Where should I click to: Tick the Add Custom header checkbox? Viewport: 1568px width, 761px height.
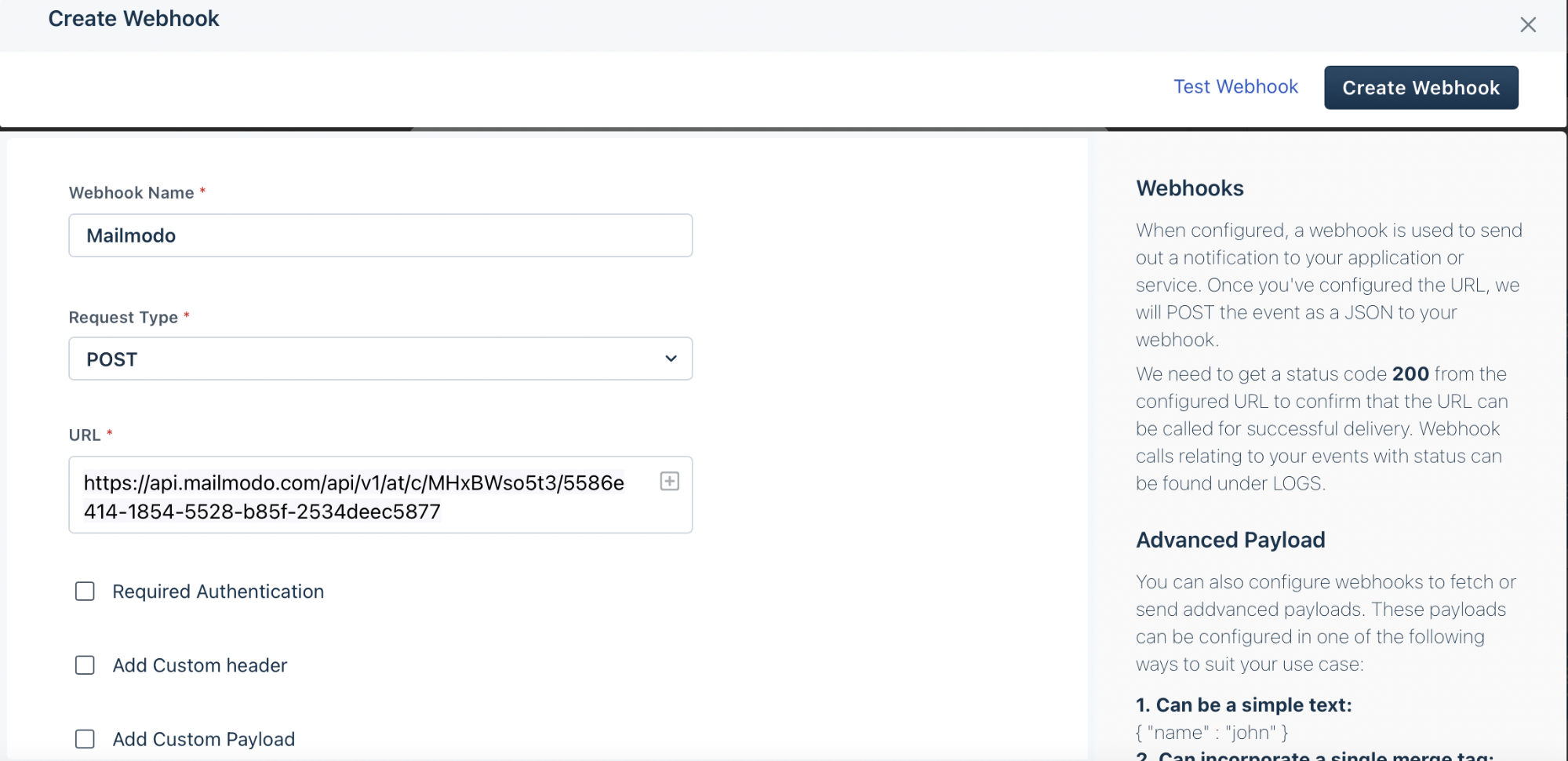(85, 665)
